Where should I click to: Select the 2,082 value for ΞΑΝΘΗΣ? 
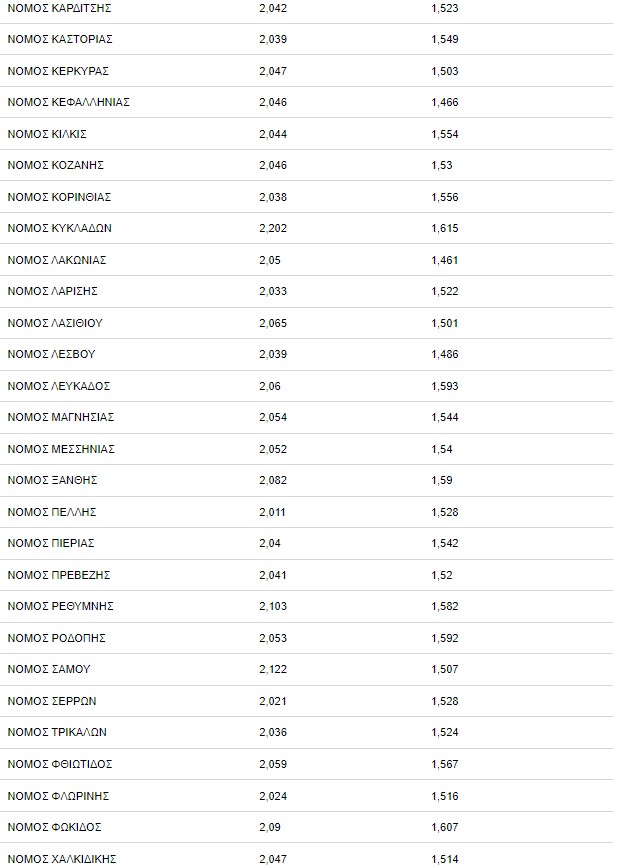click(x=273, y=480)
